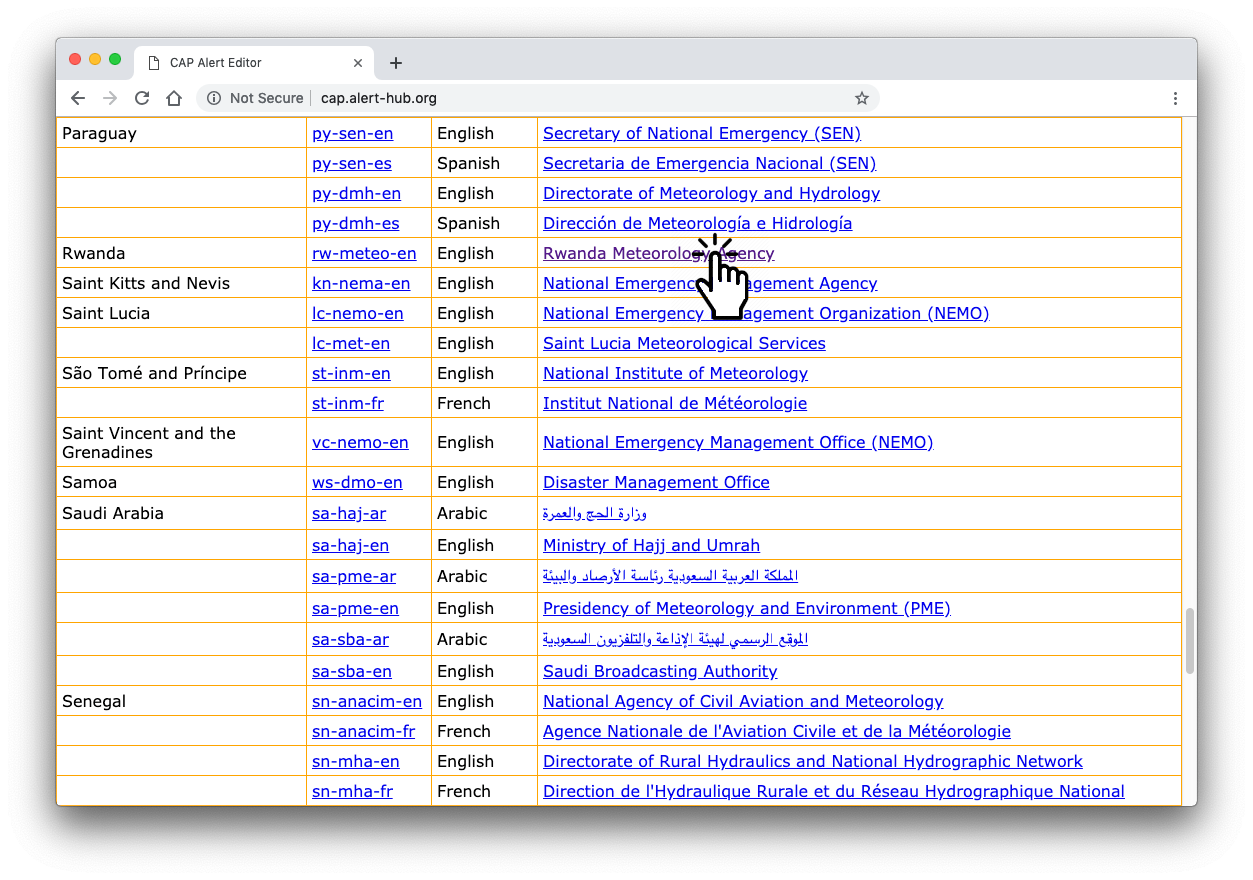Open the Arabic link in sa-pme-ar row
This screenshot has height=880, width=1253.
pyautogui.click(x=670, y=576)
